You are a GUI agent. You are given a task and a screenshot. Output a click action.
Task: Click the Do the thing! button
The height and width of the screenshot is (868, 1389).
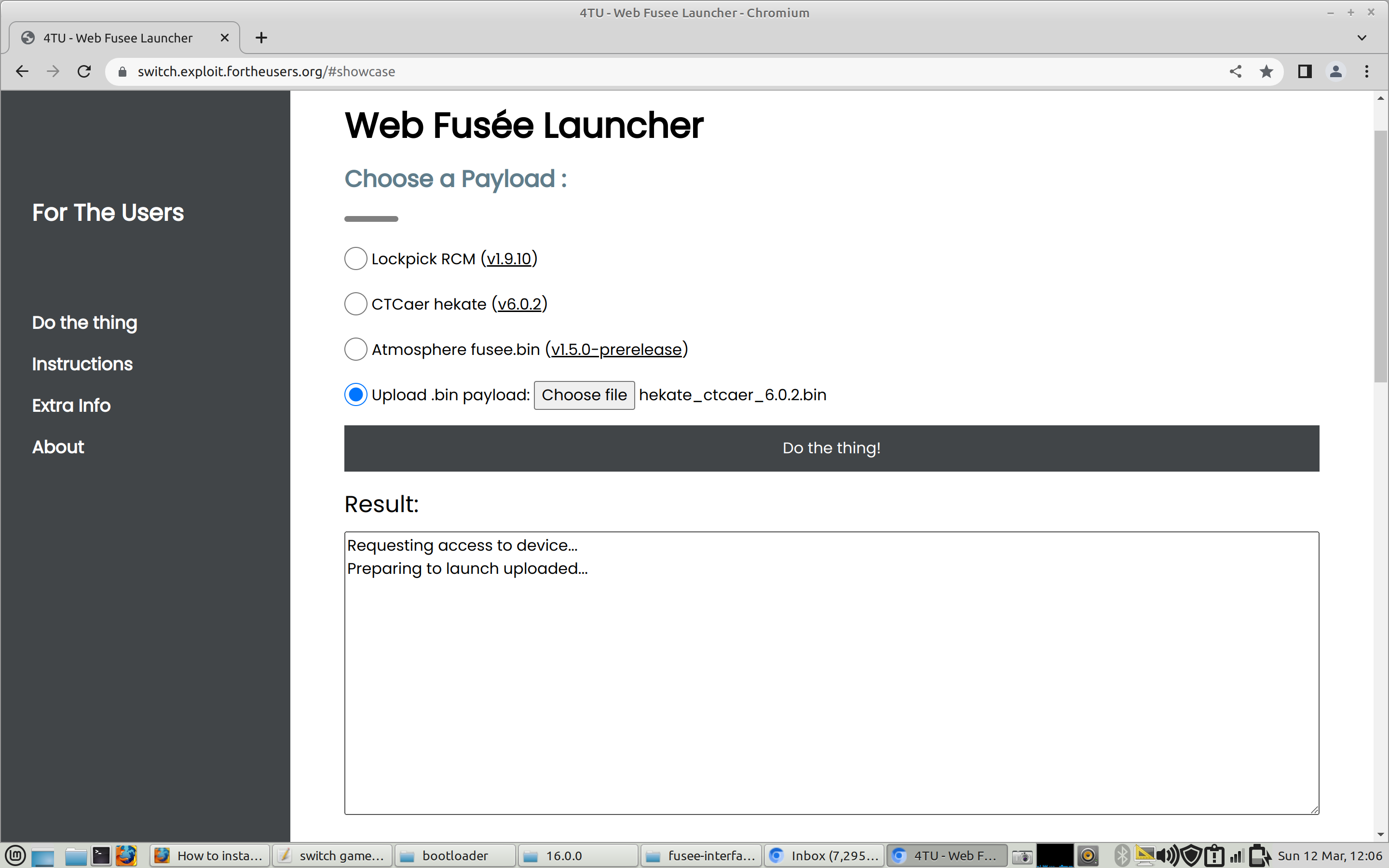(831, 448)
